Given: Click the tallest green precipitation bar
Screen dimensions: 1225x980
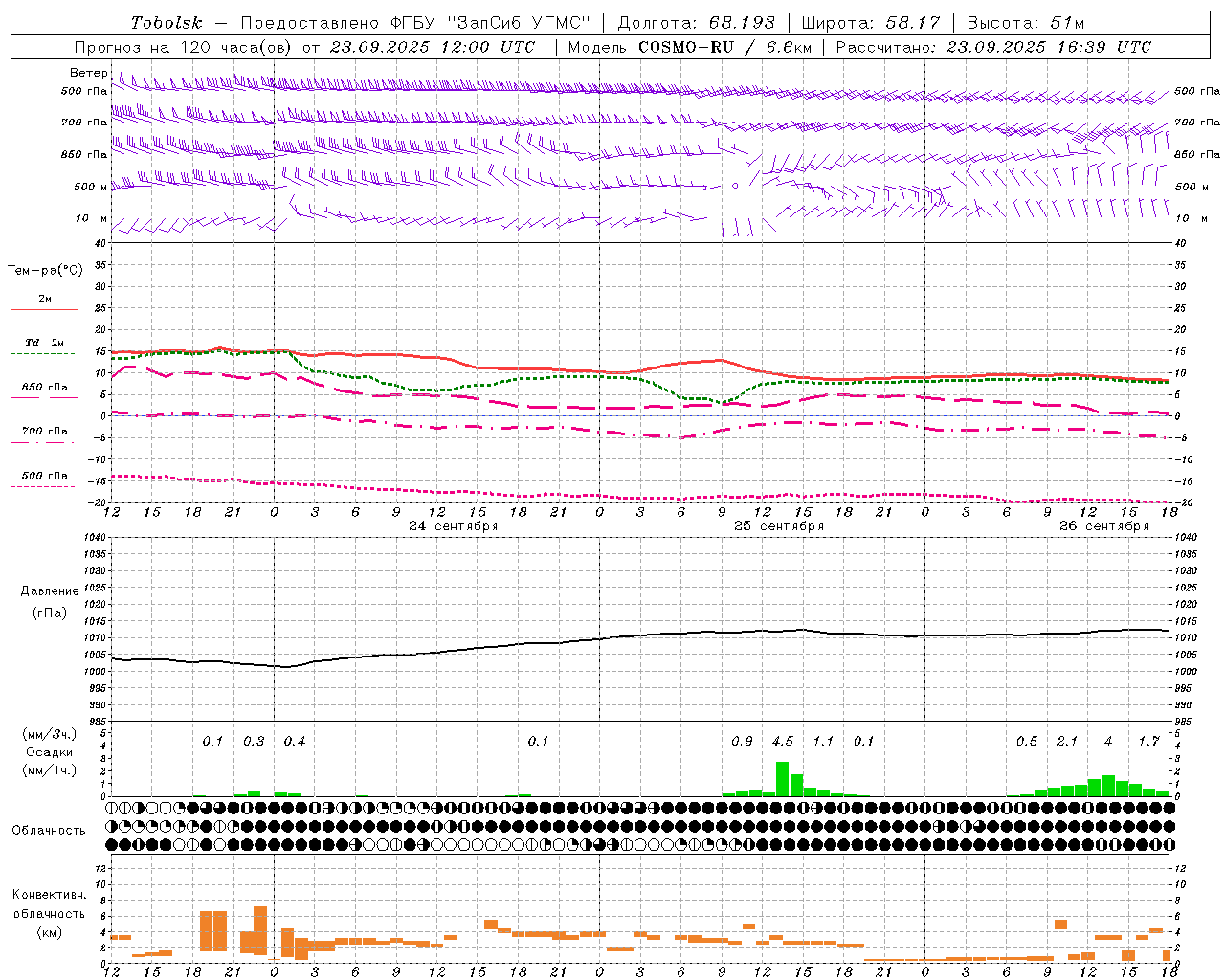Looking at the screenshot, I should (782, 779).
